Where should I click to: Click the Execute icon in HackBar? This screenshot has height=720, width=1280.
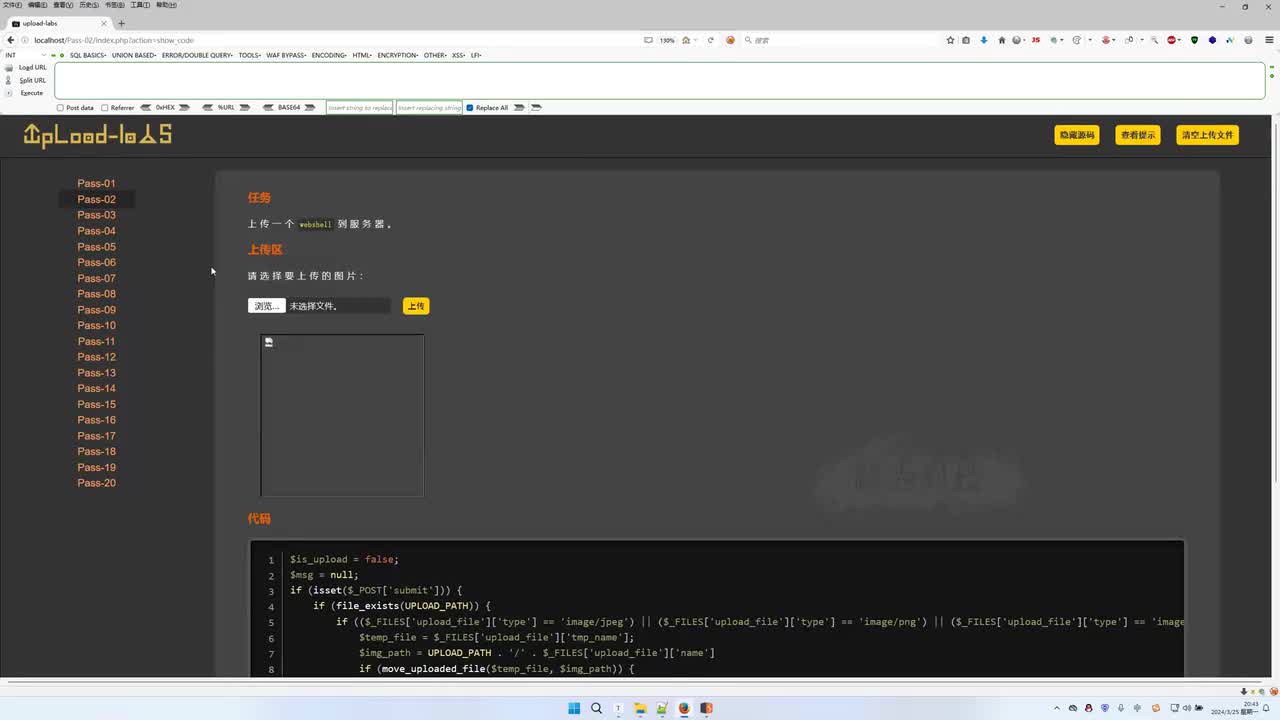tap(9, 93)
